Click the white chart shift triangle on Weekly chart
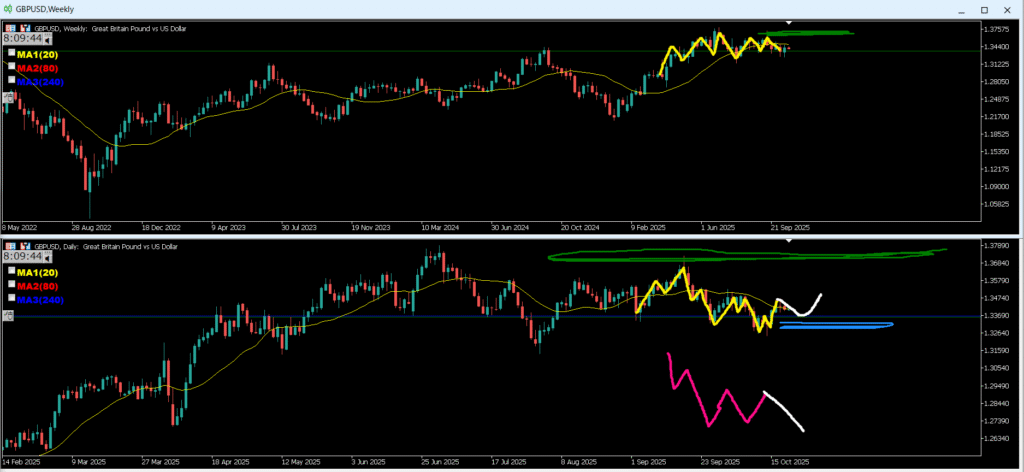Screen dimensions: 1024x472 click(x=788, y=21)
